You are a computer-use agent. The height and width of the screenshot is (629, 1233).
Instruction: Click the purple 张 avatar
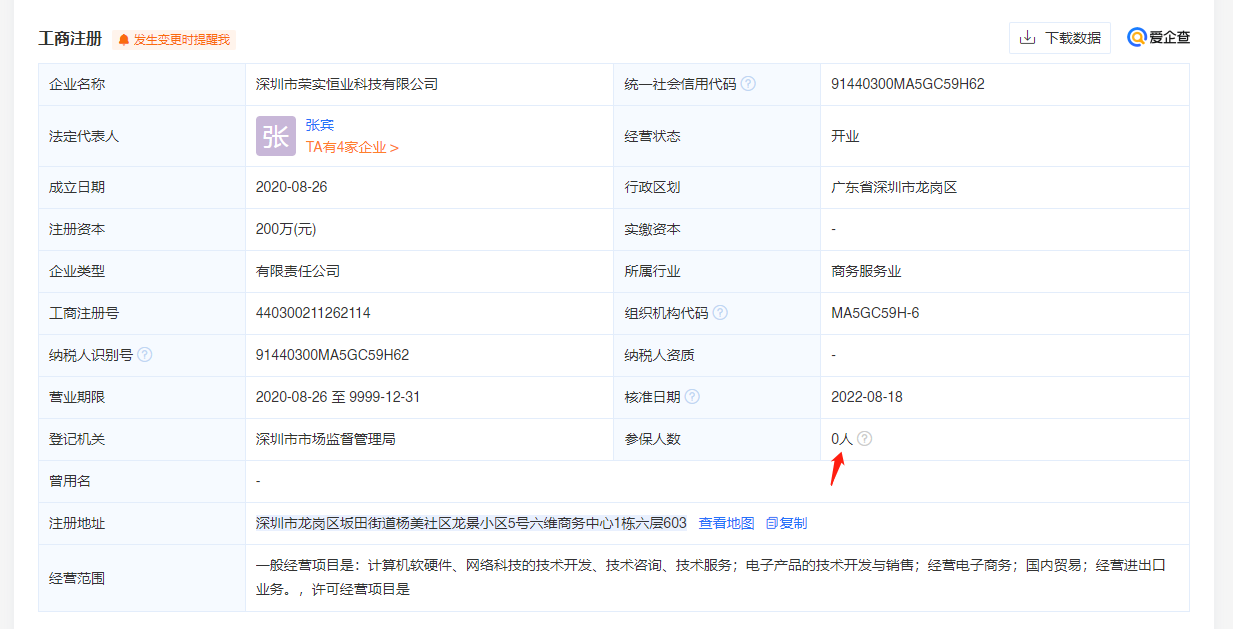(x=276, y=136)
